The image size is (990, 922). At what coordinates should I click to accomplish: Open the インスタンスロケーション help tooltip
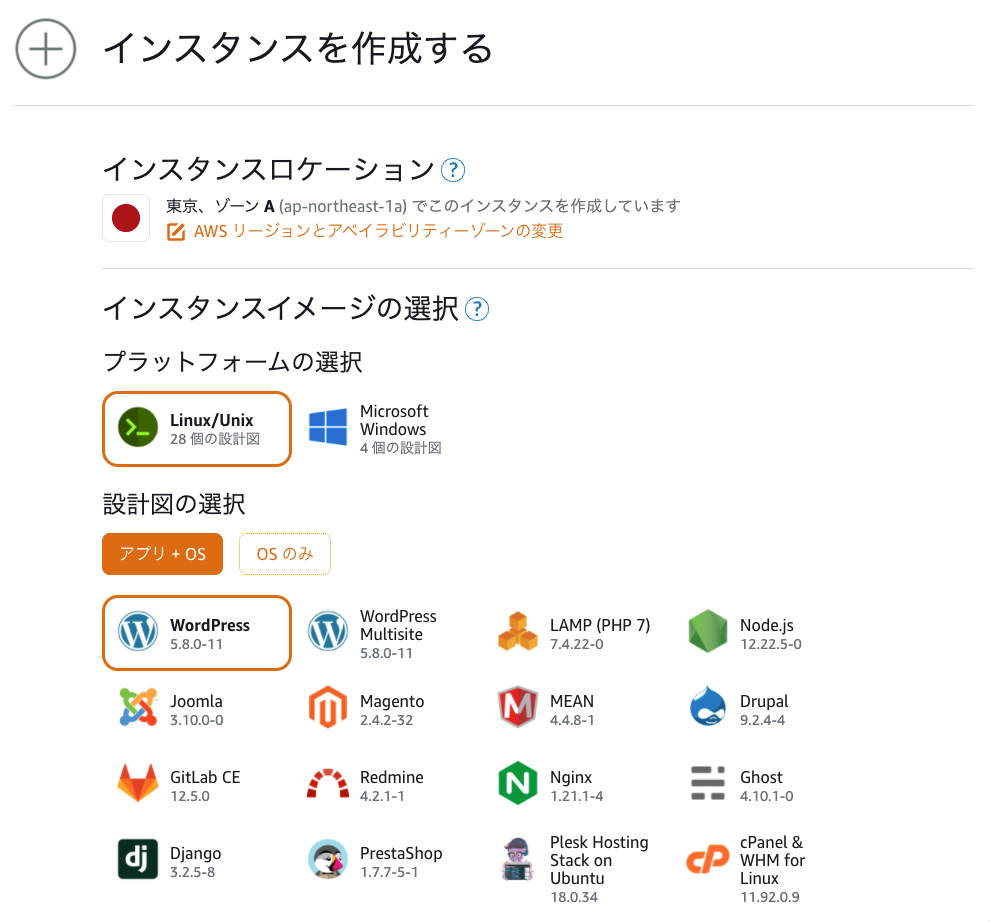click(452, 170)
